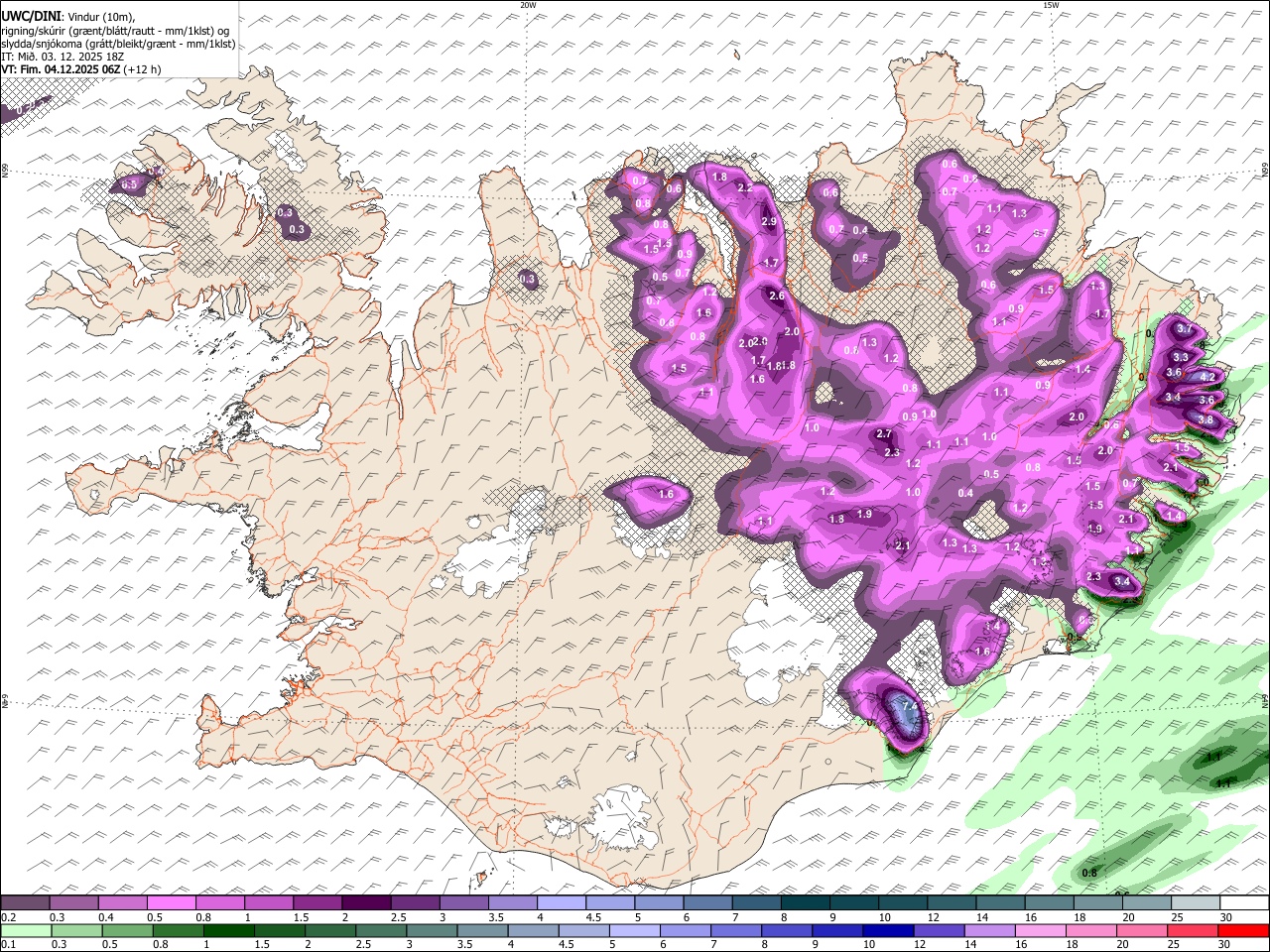Click the '(+12 h)' forecast offset text
The width and height of the screenshot is (1270, 952).
pyautogui.click(x=142, y=69)
